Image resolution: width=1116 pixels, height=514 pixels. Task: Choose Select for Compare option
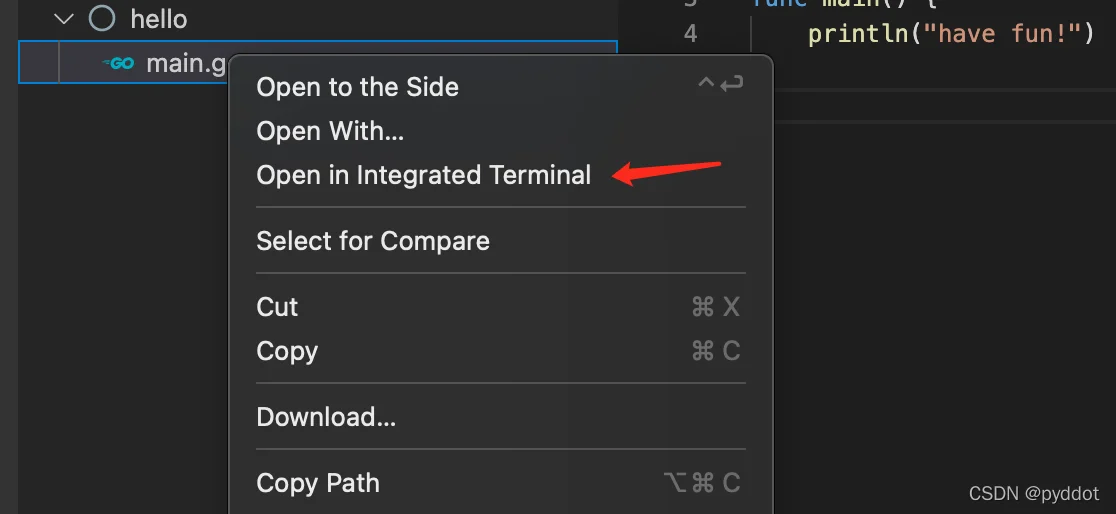pos(373,241)
